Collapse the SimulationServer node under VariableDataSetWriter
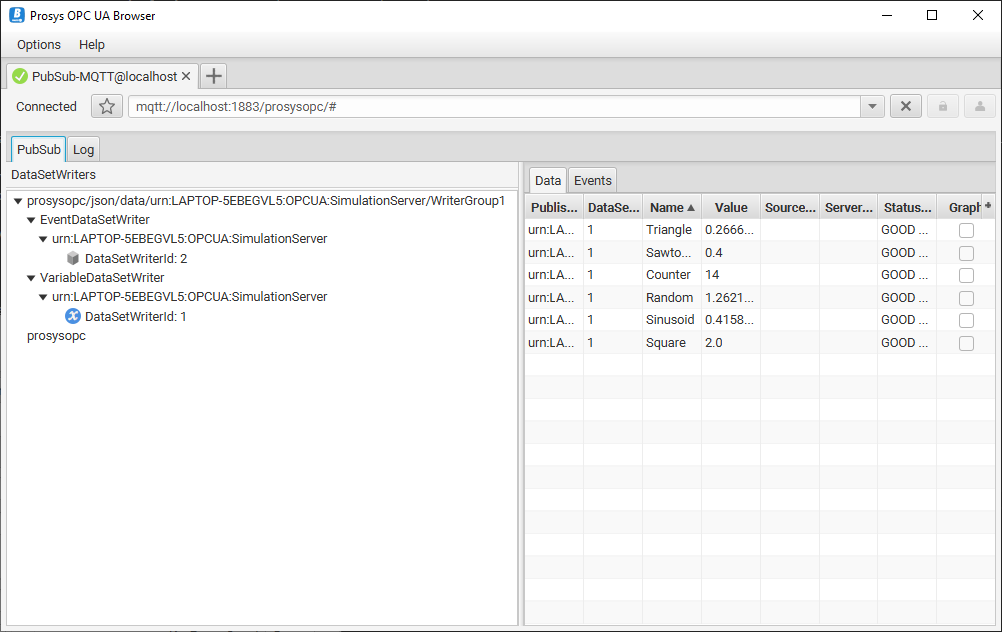This screenshot has width=1002, height=632. pos(43,297)
